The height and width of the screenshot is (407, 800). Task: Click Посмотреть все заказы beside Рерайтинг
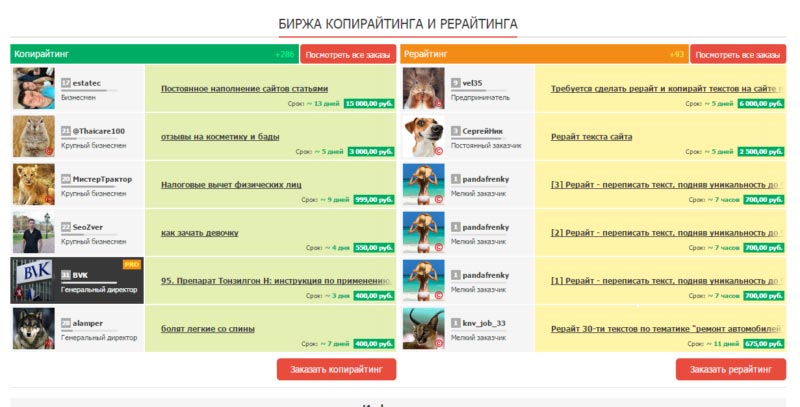pyautogui.click(x=738, y=54)
